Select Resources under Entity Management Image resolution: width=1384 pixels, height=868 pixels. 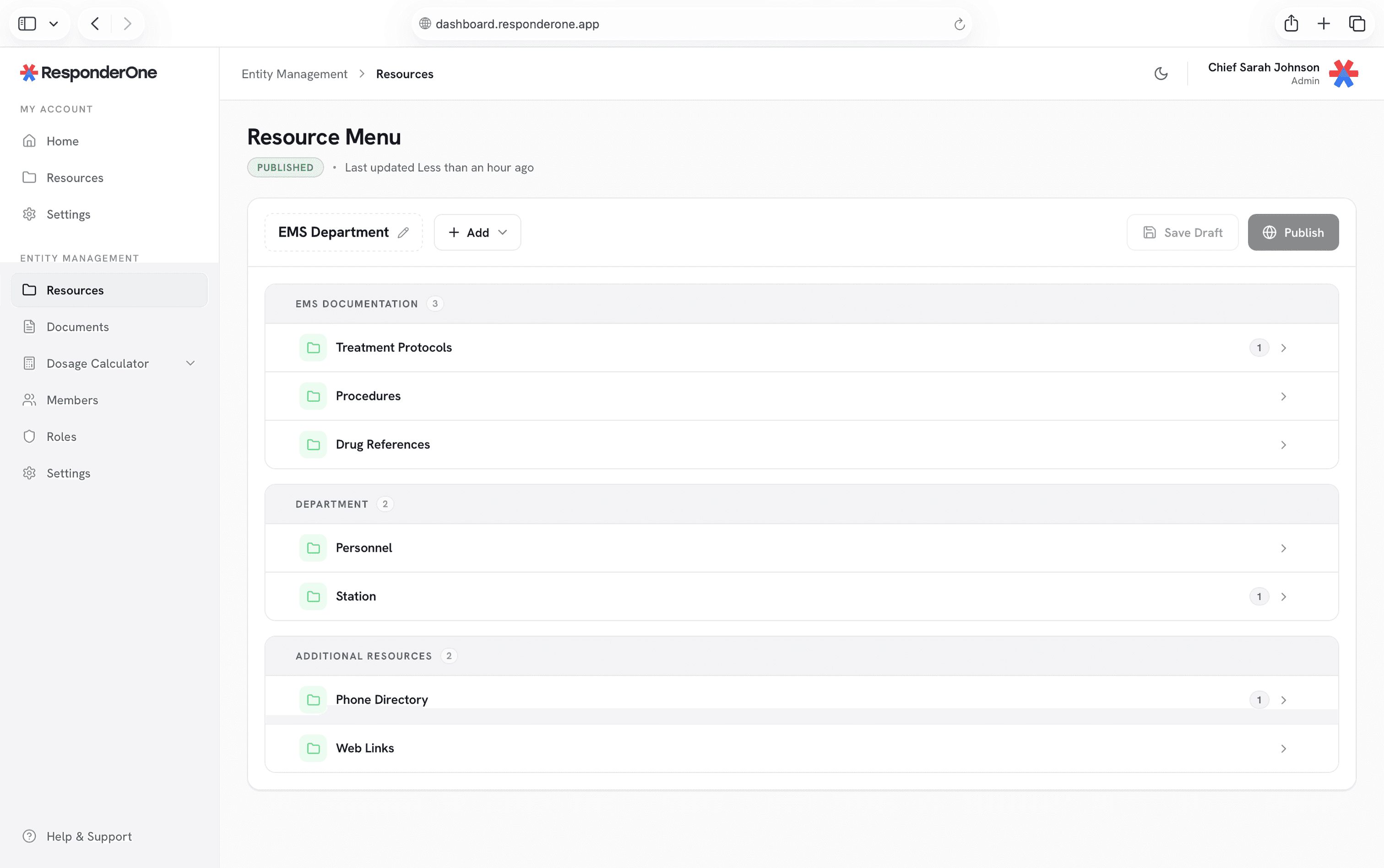point(109,290)
